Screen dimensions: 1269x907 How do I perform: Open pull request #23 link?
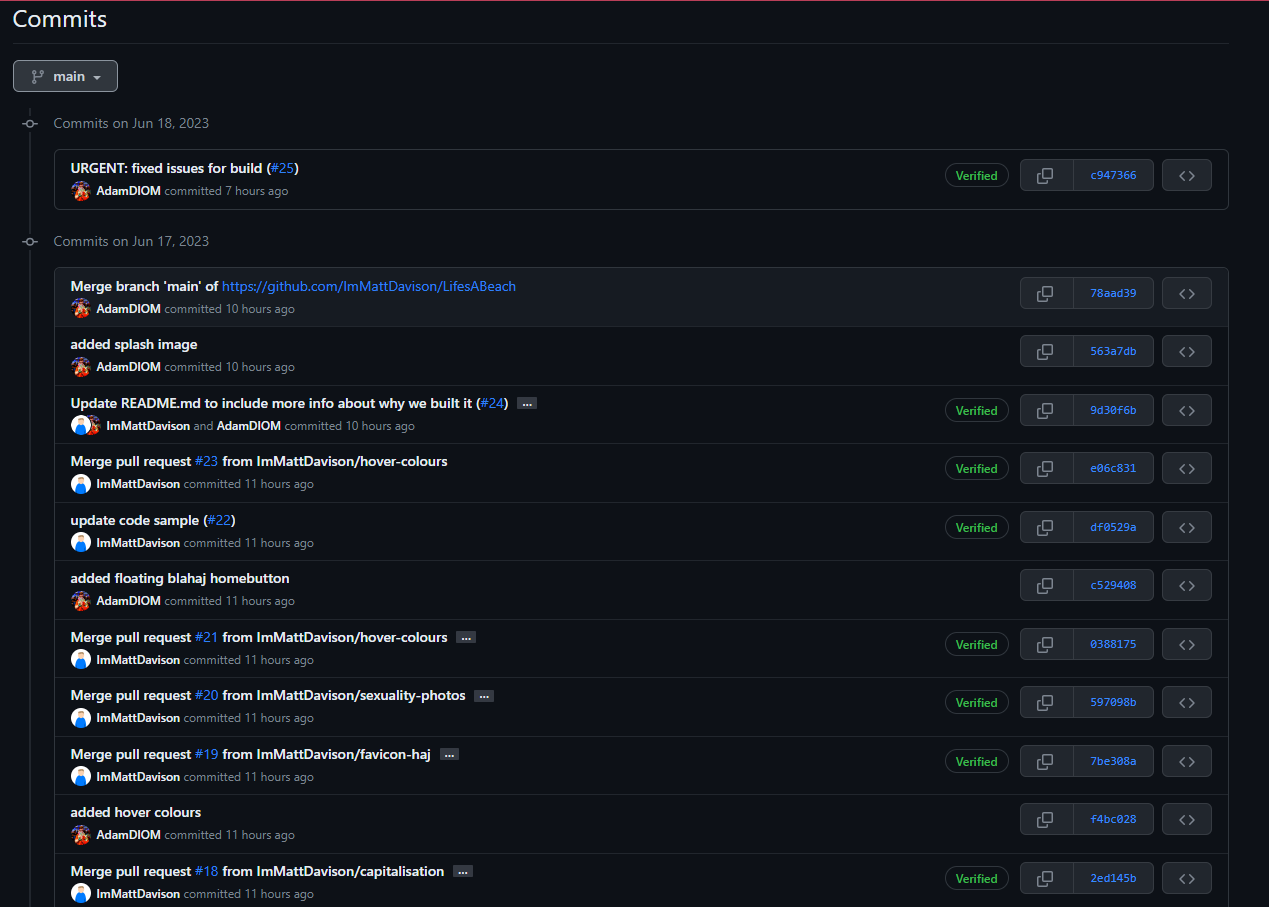pos(207,461)
